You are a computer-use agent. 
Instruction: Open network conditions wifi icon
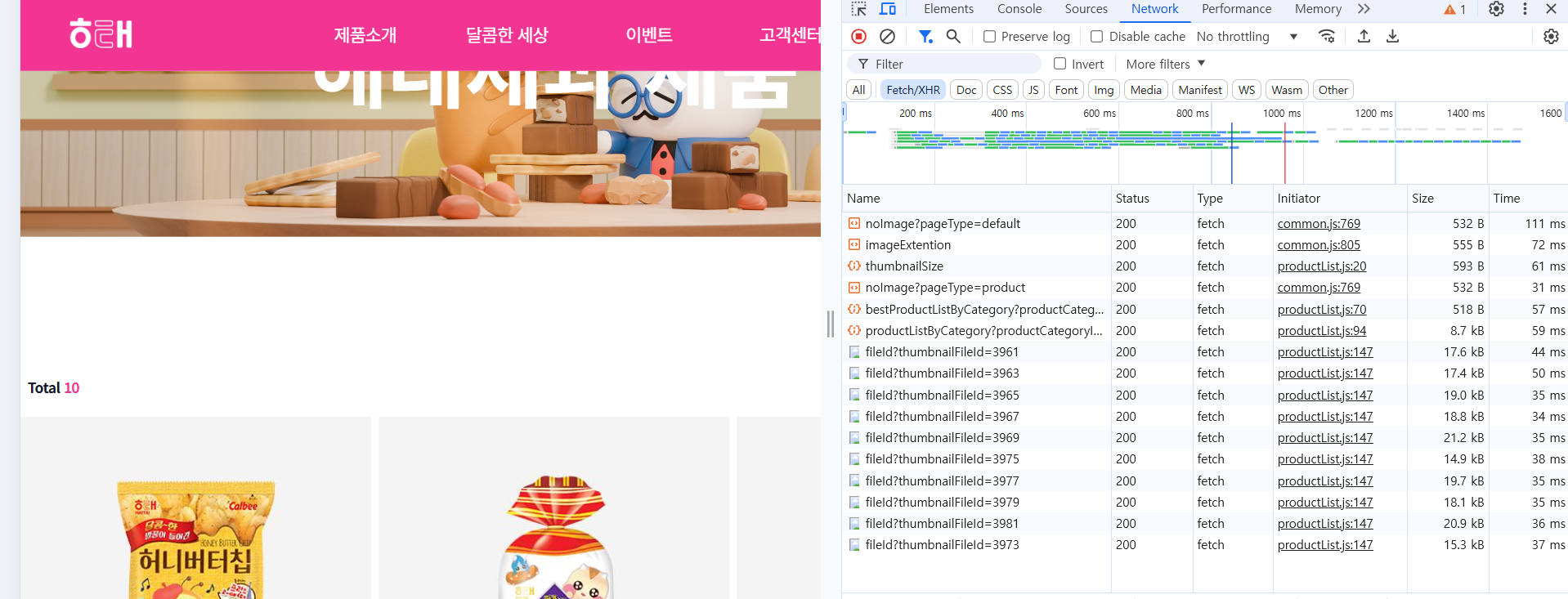click(1327, 36)
